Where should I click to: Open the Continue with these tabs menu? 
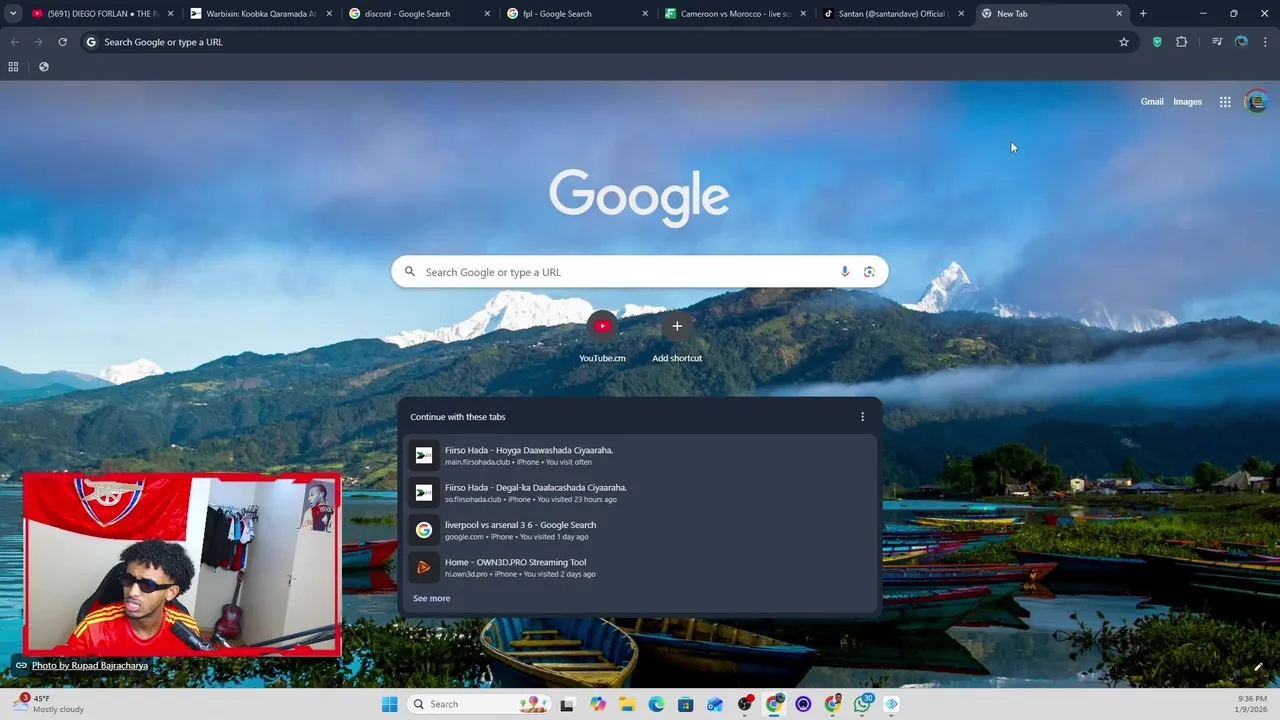[x=862, y=417]
